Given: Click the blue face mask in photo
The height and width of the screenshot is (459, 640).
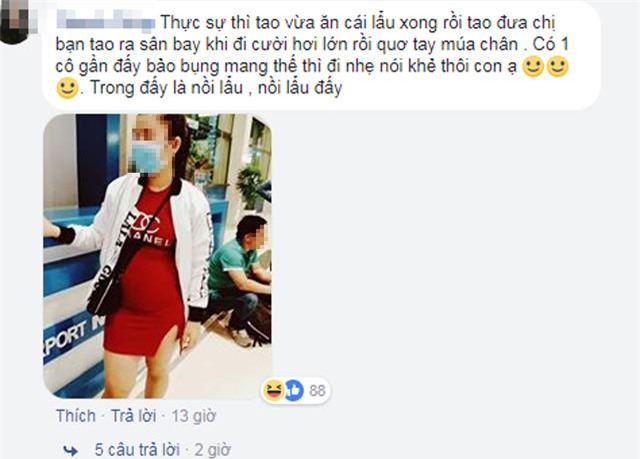Looking at the screenshot, I should tap(146, 157).
